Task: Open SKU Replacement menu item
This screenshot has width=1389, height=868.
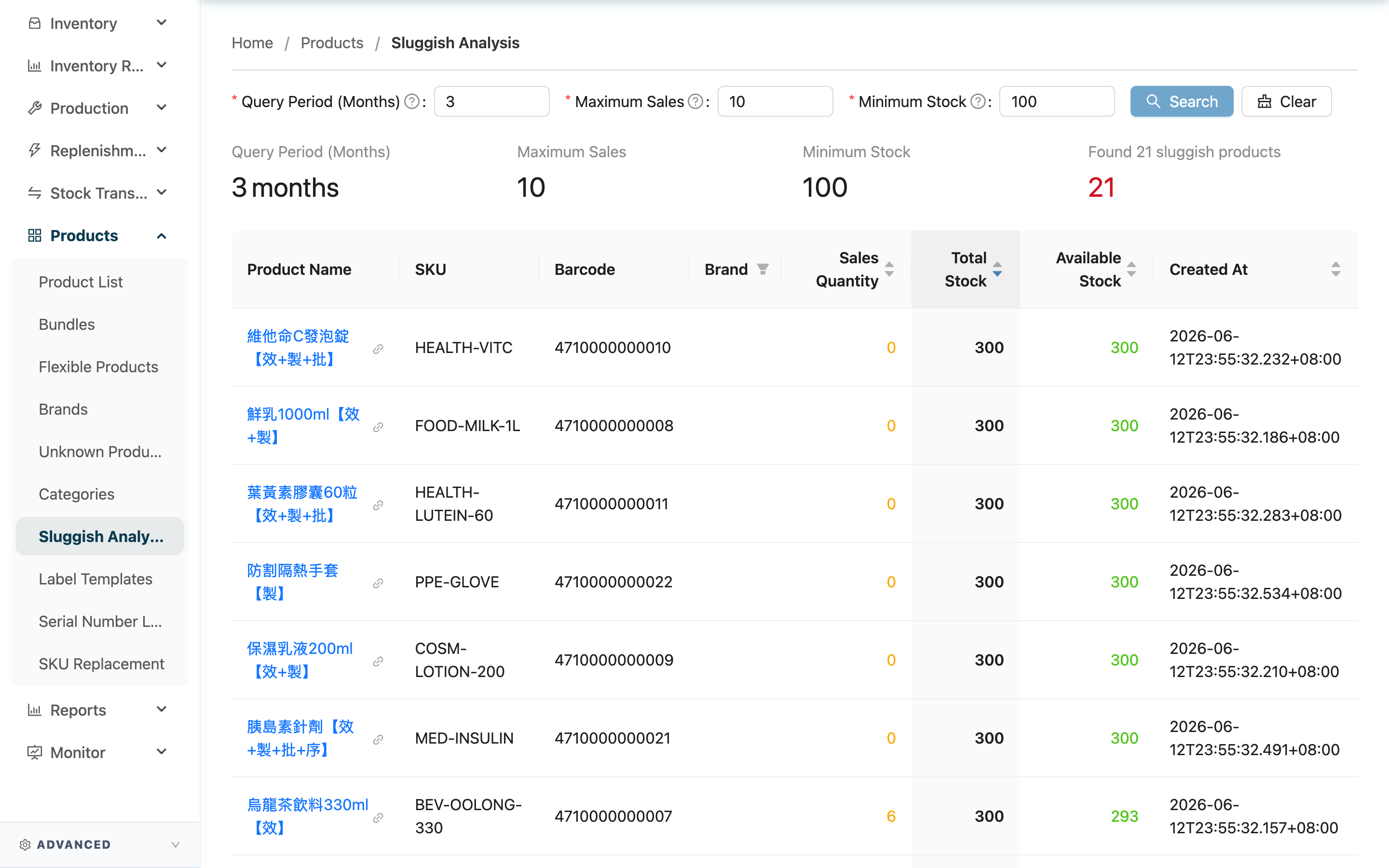Action: [100, 664]
